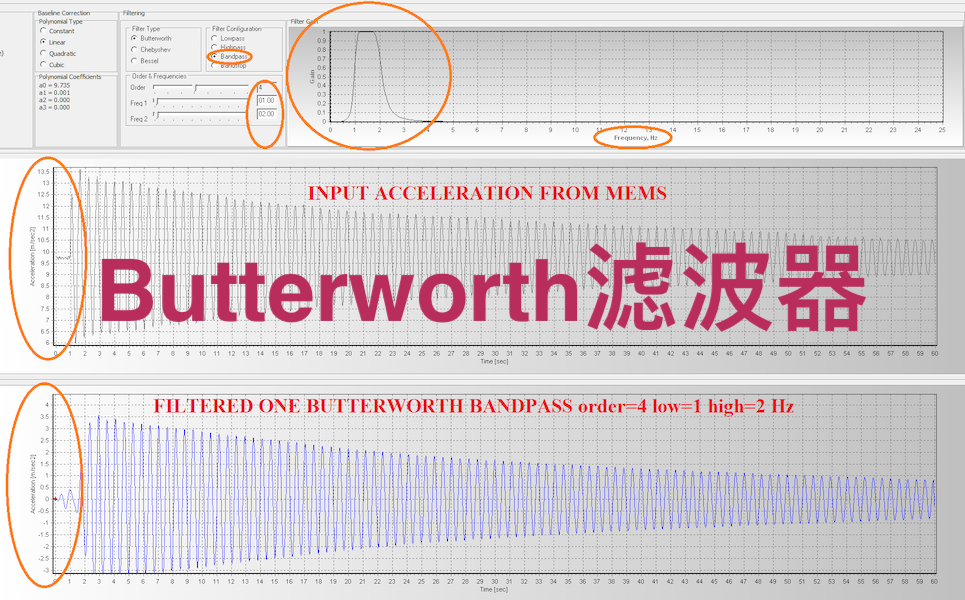Click the Freq 1 slider handle
The width and height of the screenshot is (965, 600).
[159, 102]
